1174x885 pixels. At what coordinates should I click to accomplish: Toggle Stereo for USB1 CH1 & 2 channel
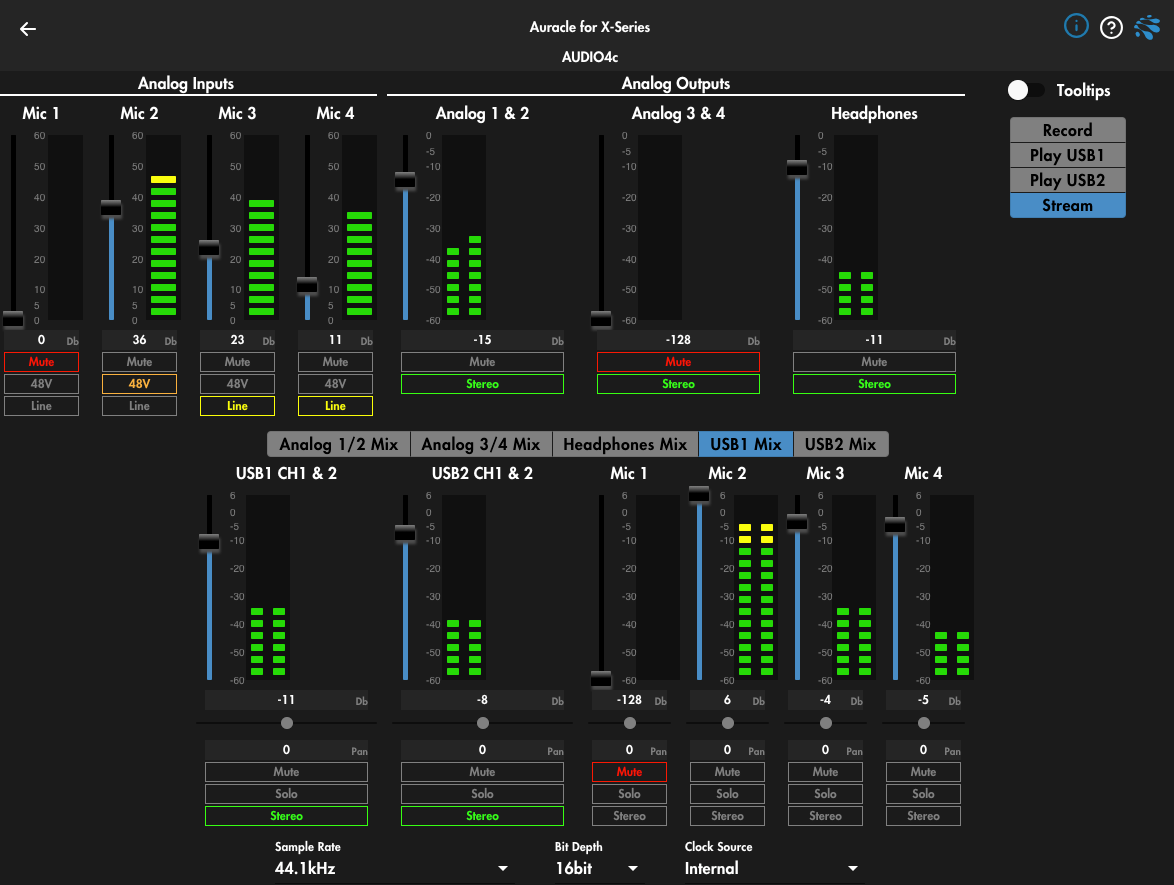(x=286, y=816)
